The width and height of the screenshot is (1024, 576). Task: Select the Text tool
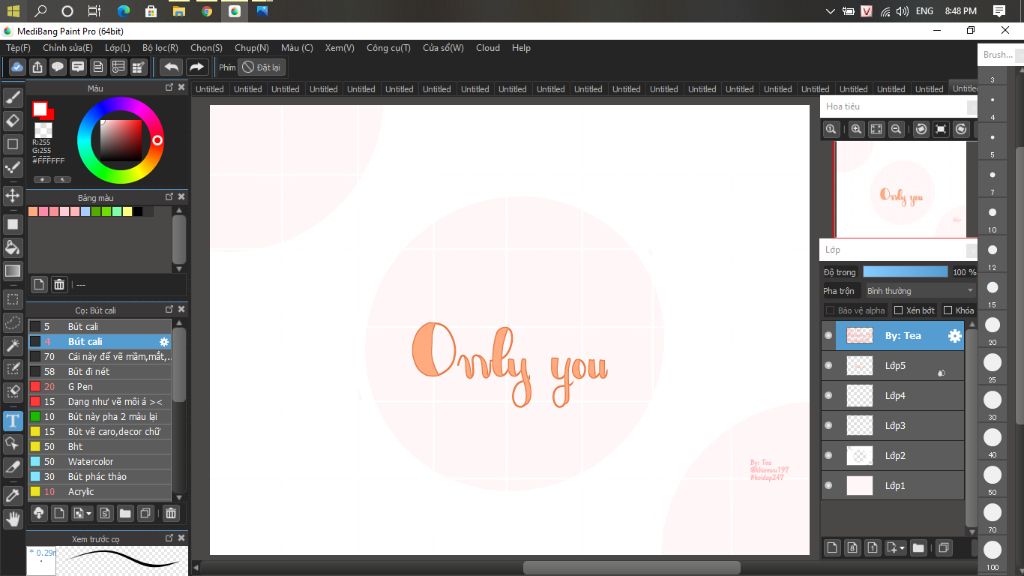(12, 421)
